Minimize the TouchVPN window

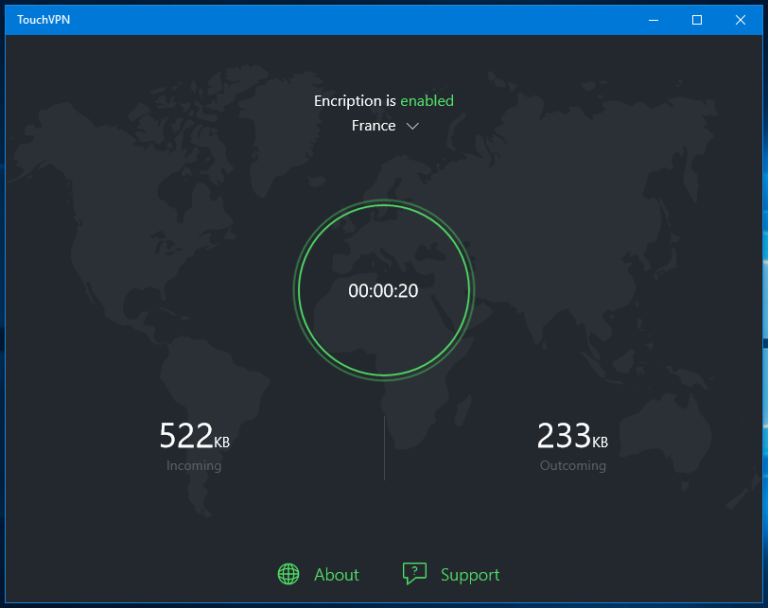pyautogui.click(x=653, y=20)
